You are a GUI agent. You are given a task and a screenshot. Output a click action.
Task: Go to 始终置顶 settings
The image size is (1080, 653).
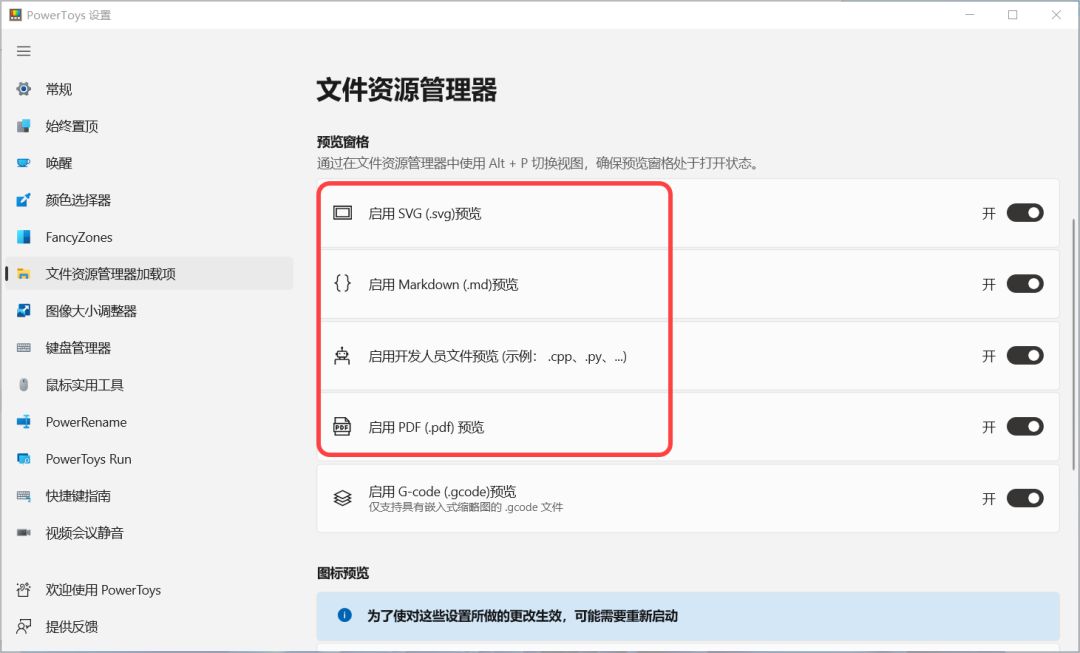[x=149, y=126]
